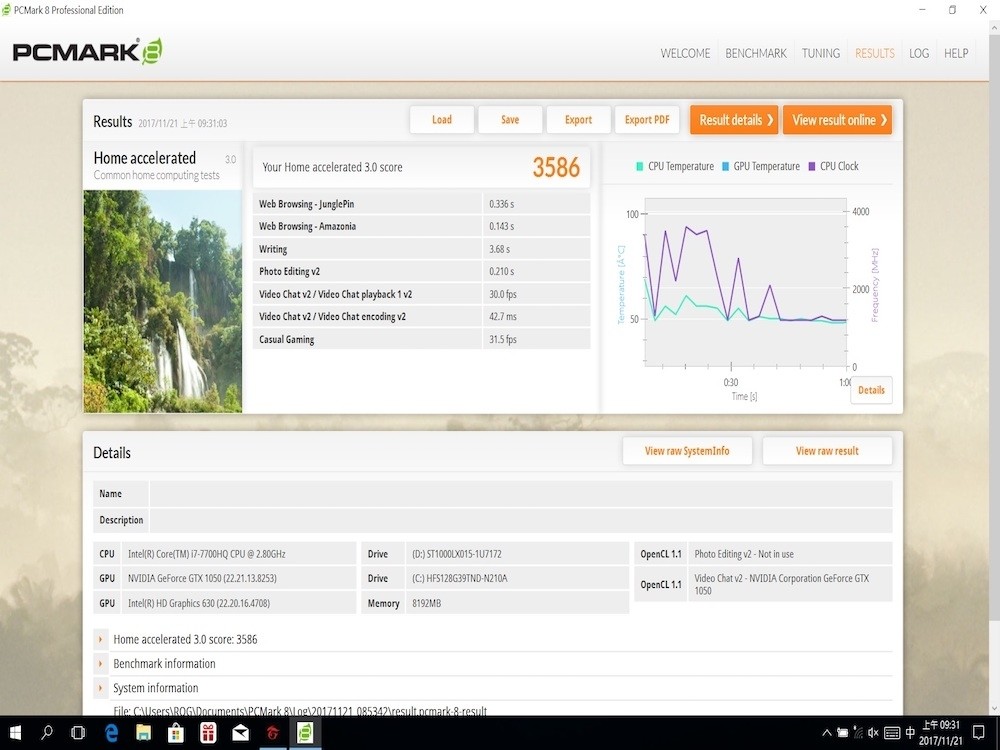Go to the Tuning tab
Screen dimensions: 1000x750
820,53
